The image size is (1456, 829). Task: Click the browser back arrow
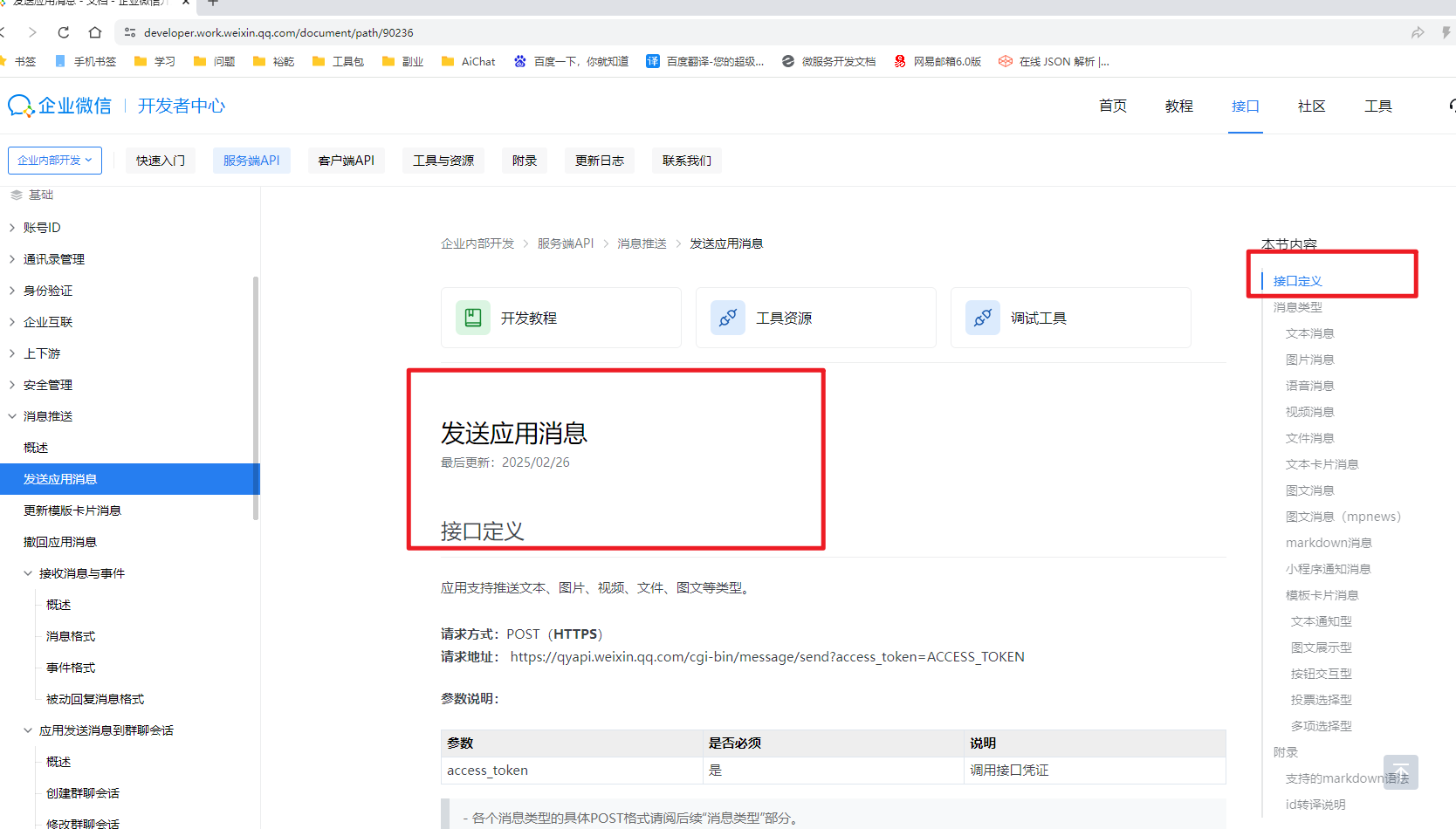point(3,32)
